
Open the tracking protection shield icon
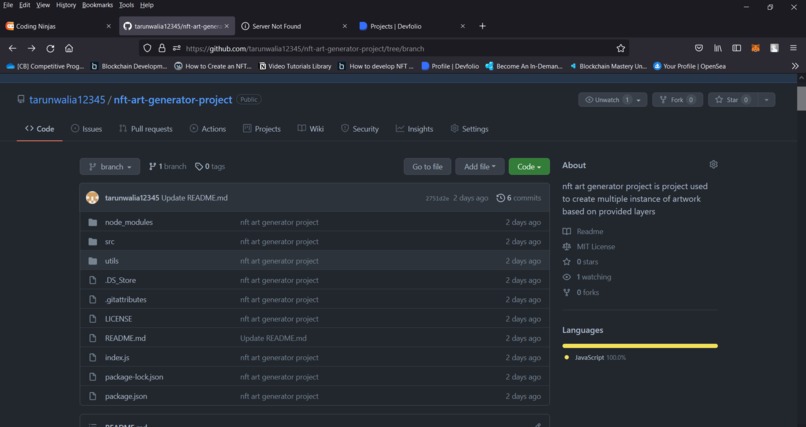click(147, 48)
